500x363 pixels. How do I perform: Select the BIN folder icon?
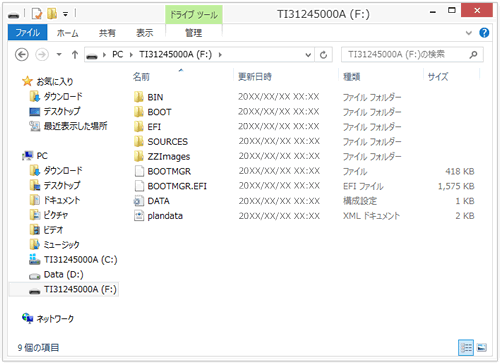(139, 97)
